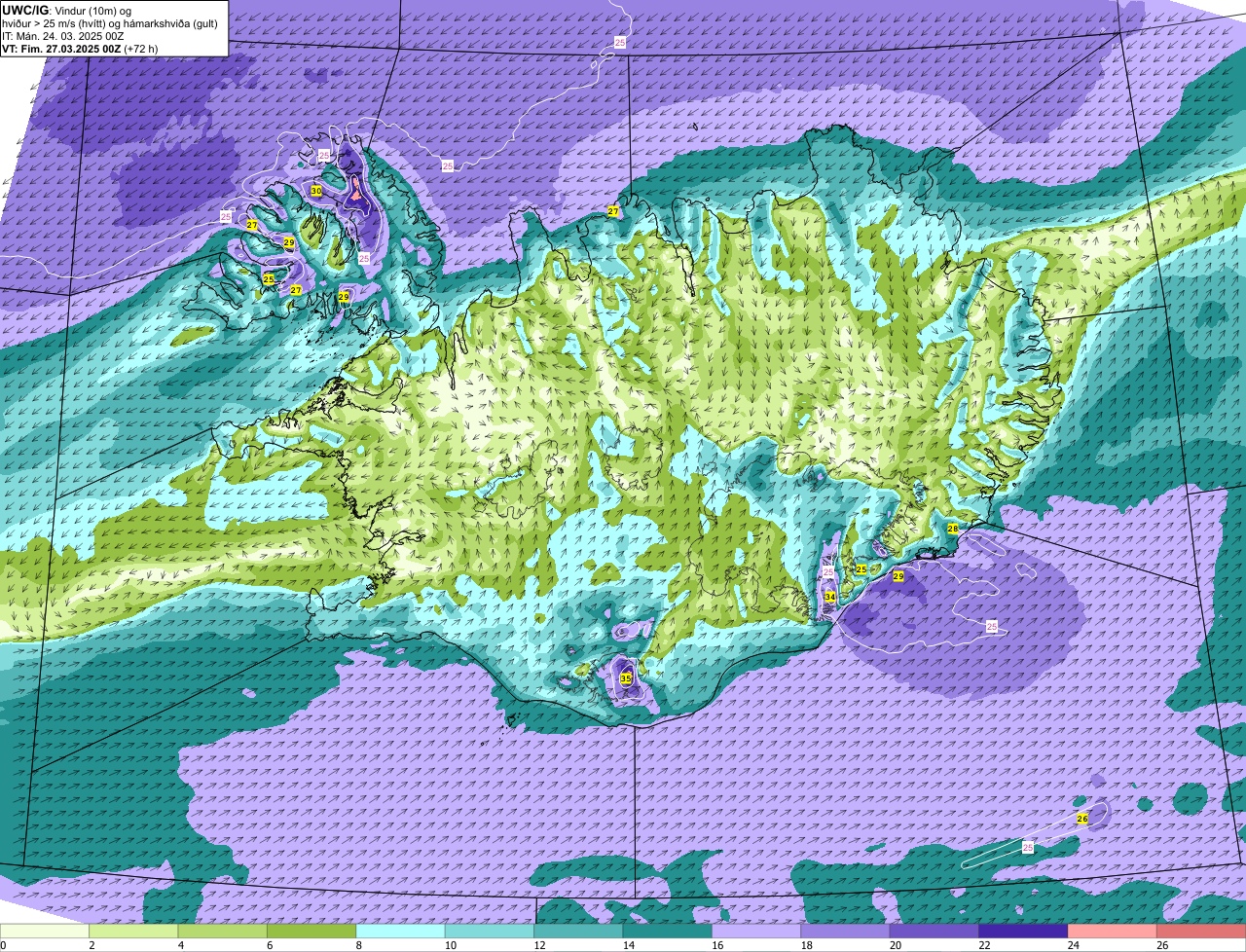
Task: Click the yellow gust marker showing 28
Action: point(953,529)
